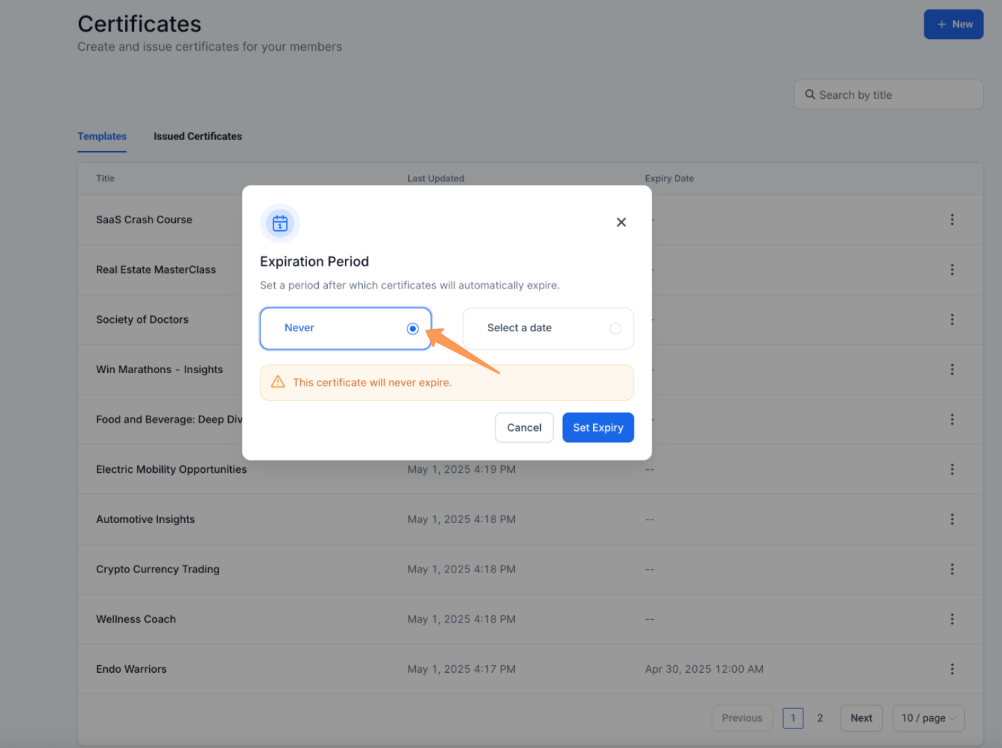This screenshot has width=1002, height=748.
Task: Open actions menu for Wellness Coach
Action: tap(952, 619)
